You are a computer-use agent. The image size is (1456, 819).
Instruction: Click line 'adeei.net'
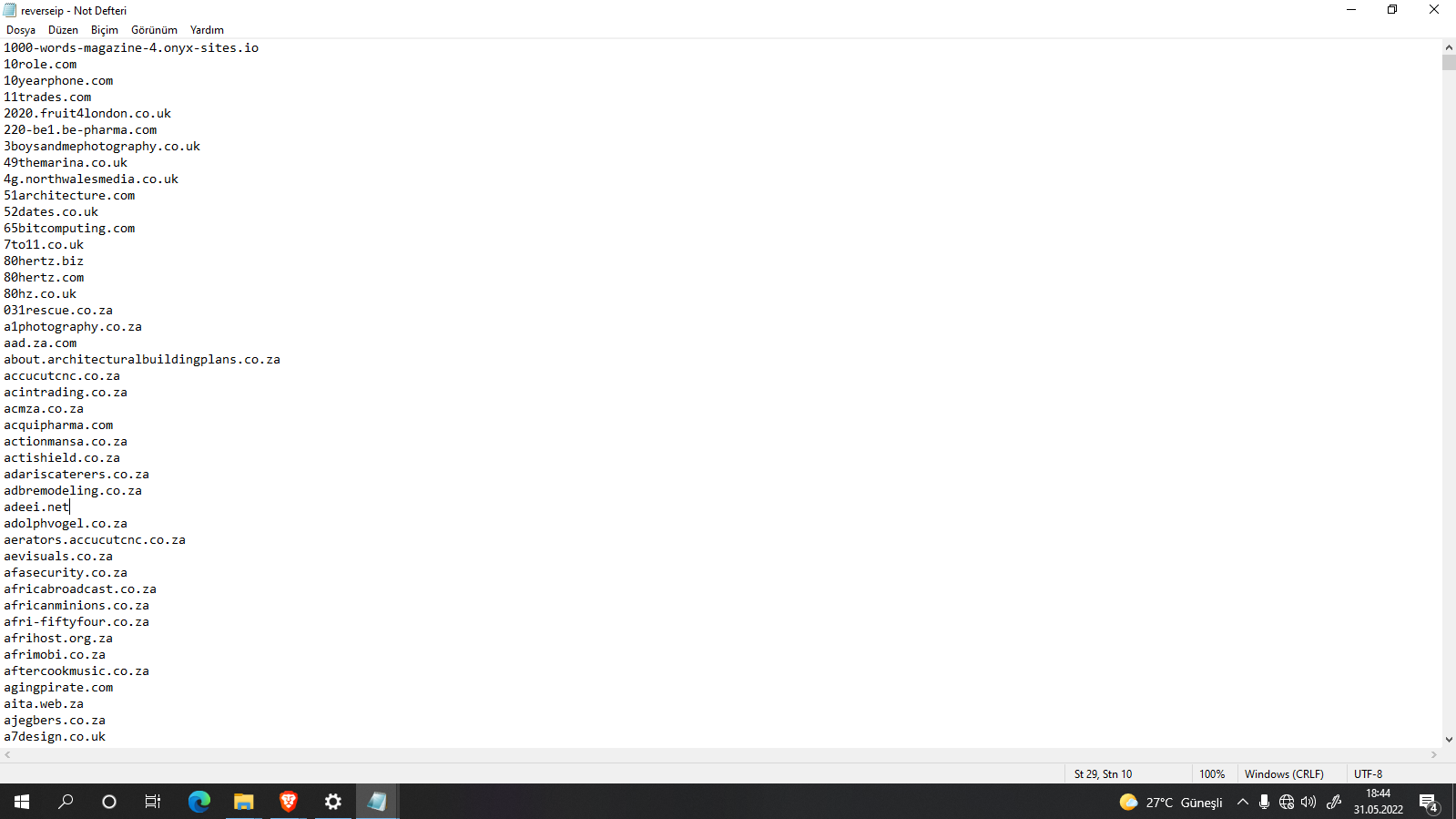36,507
